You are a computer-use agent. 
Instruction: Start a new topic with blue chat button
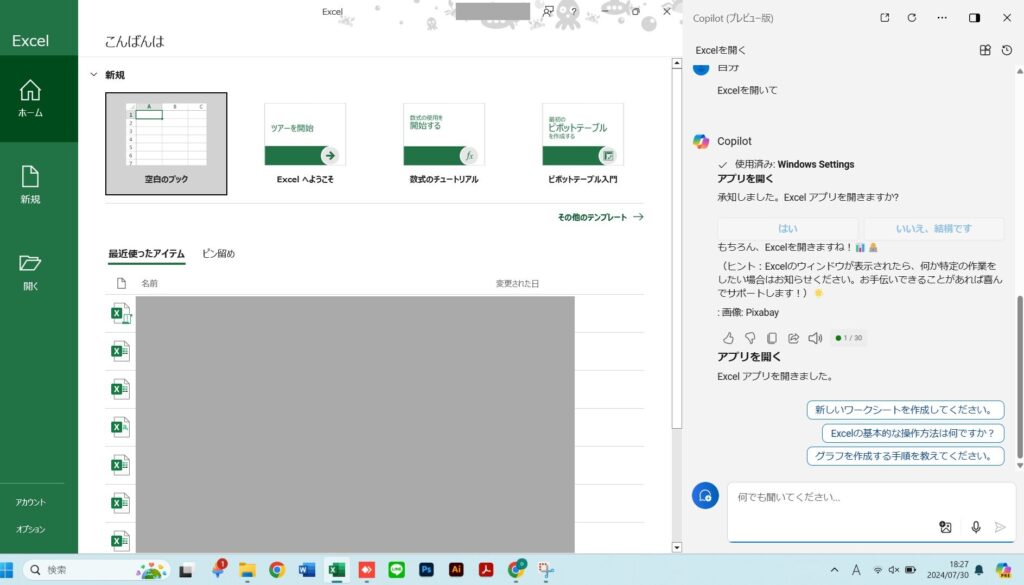706,495
